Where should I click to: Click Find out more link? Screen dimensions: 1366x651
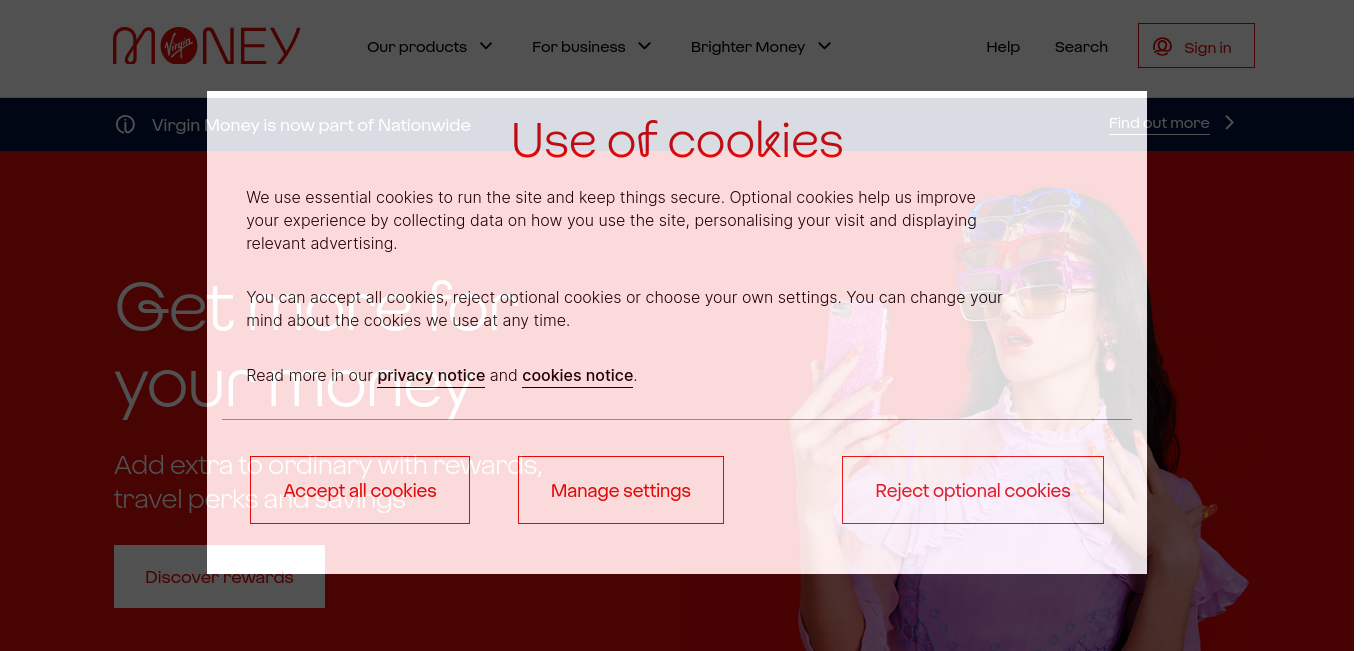[1159, 123]
